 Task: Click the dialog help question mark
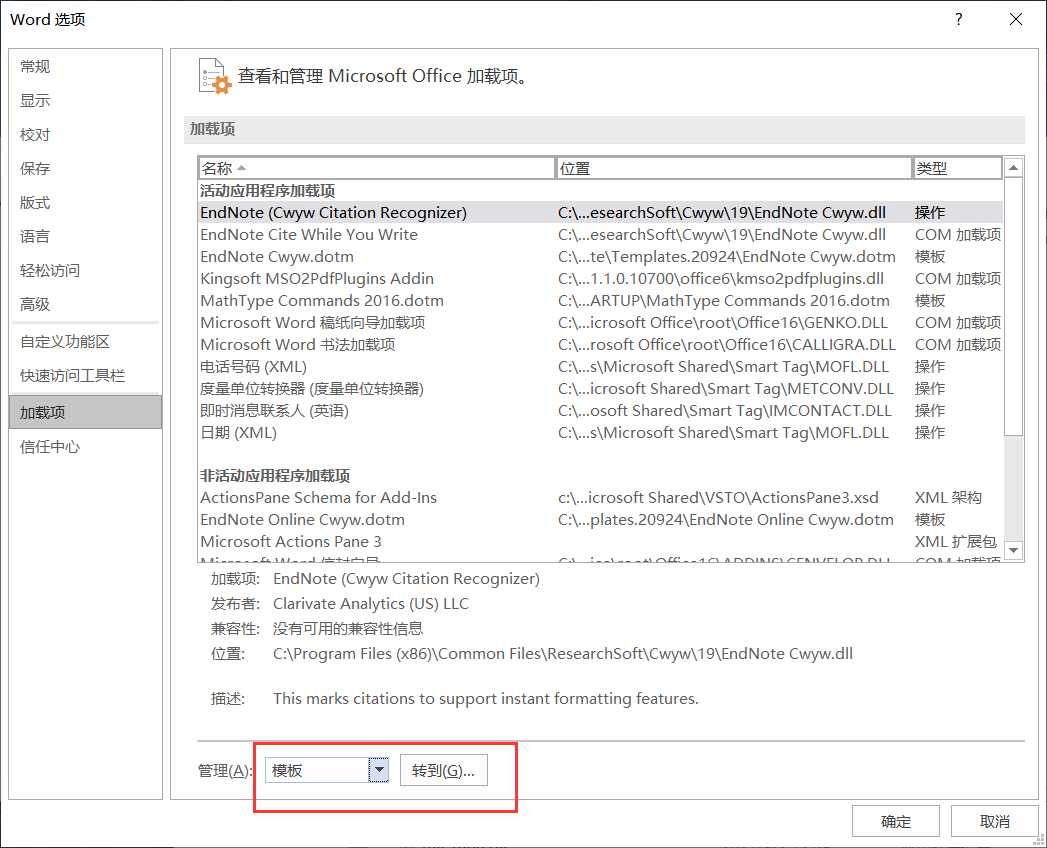click(x=958, y=19)
